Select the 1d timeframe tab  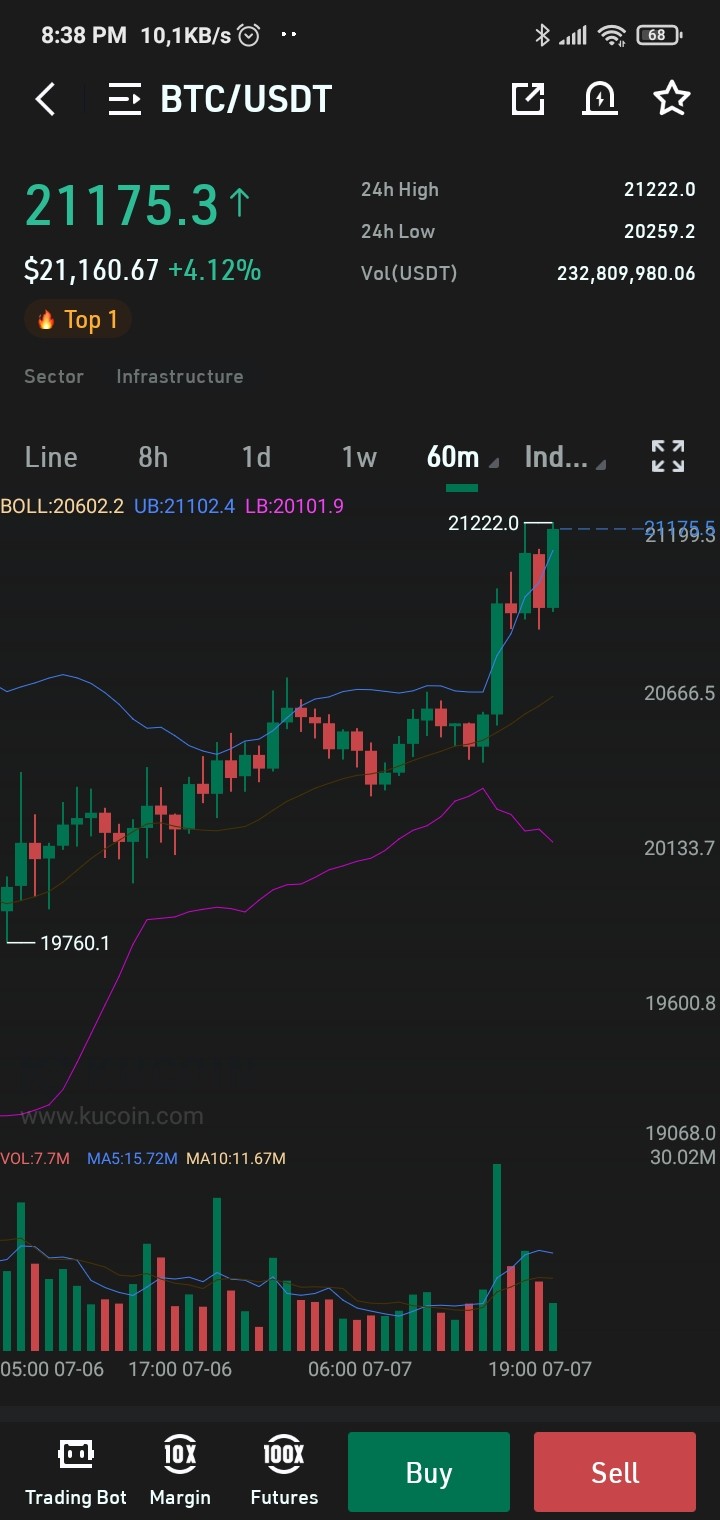[x=256, y=457]
